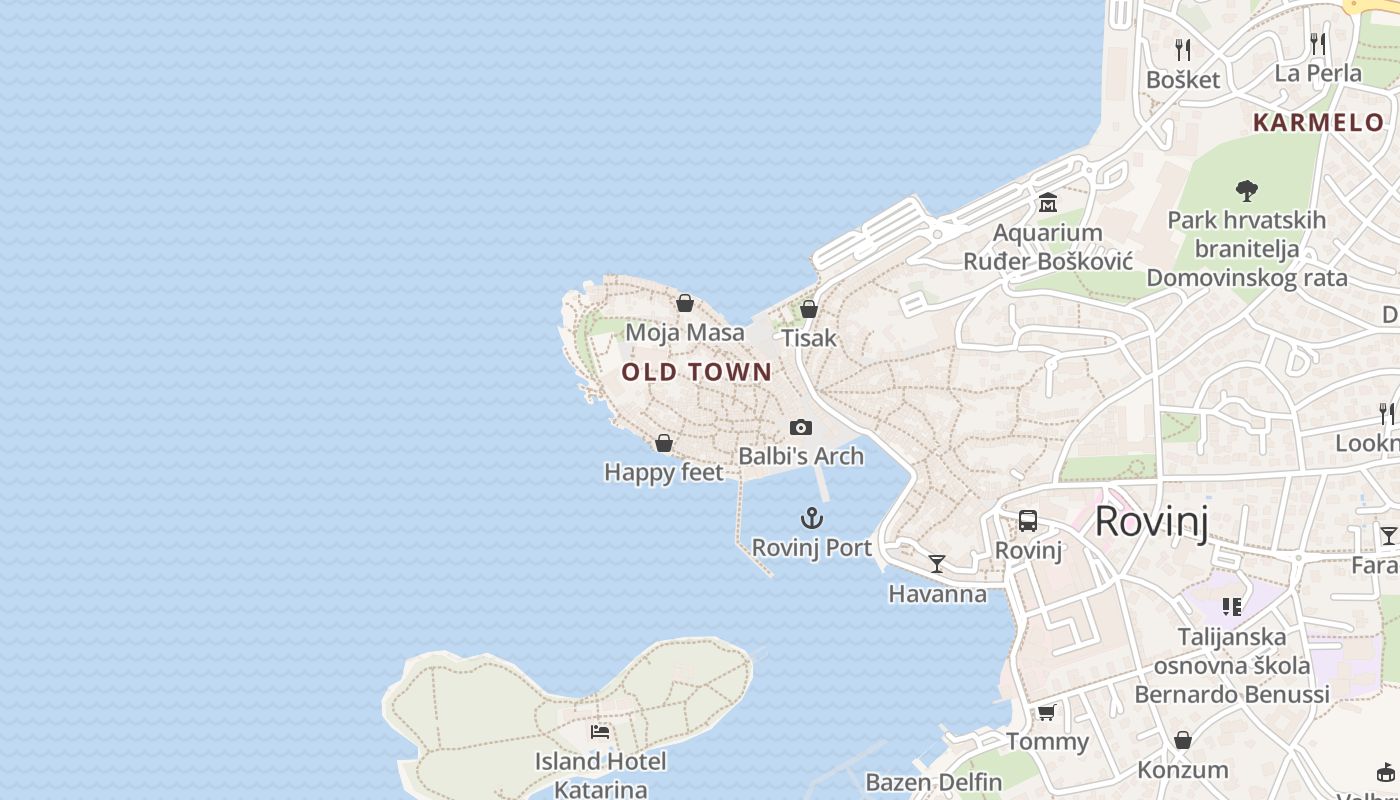The height and width of the screenshot is (800, 1400).
Task: Select the KARMELO neighborhood label
Action: point(1318,123)
